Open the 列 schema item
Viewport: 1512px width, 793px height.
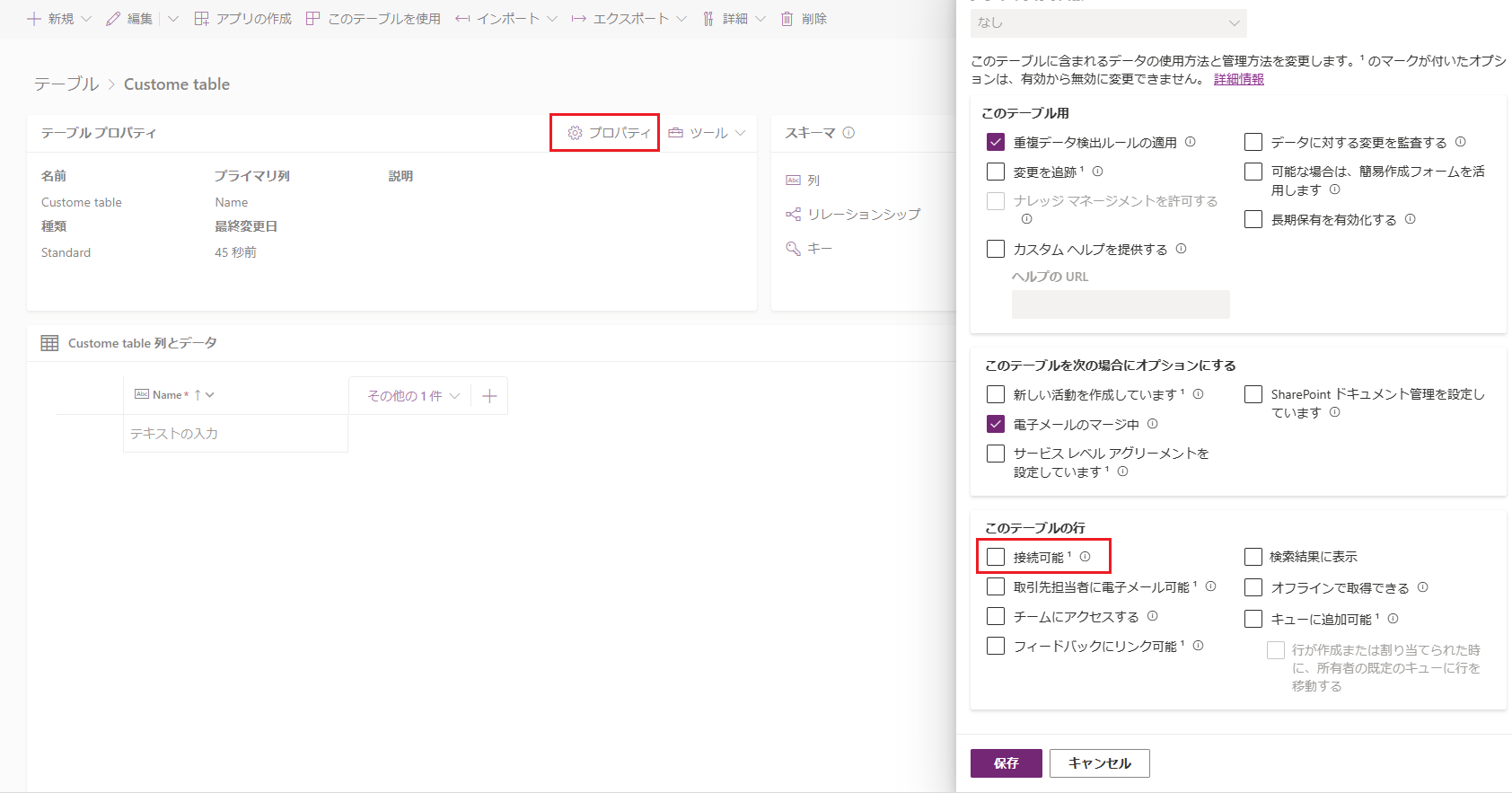tap(803, 181)
